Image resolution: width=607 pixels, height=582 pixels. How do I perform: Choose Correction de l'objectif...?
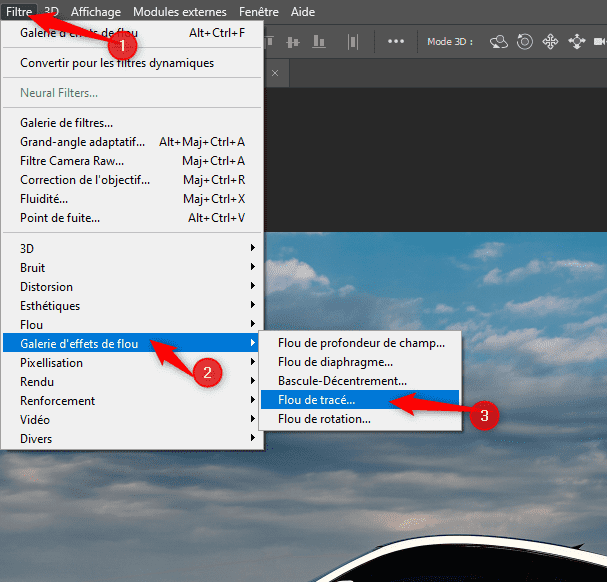(x=132, y=180)
